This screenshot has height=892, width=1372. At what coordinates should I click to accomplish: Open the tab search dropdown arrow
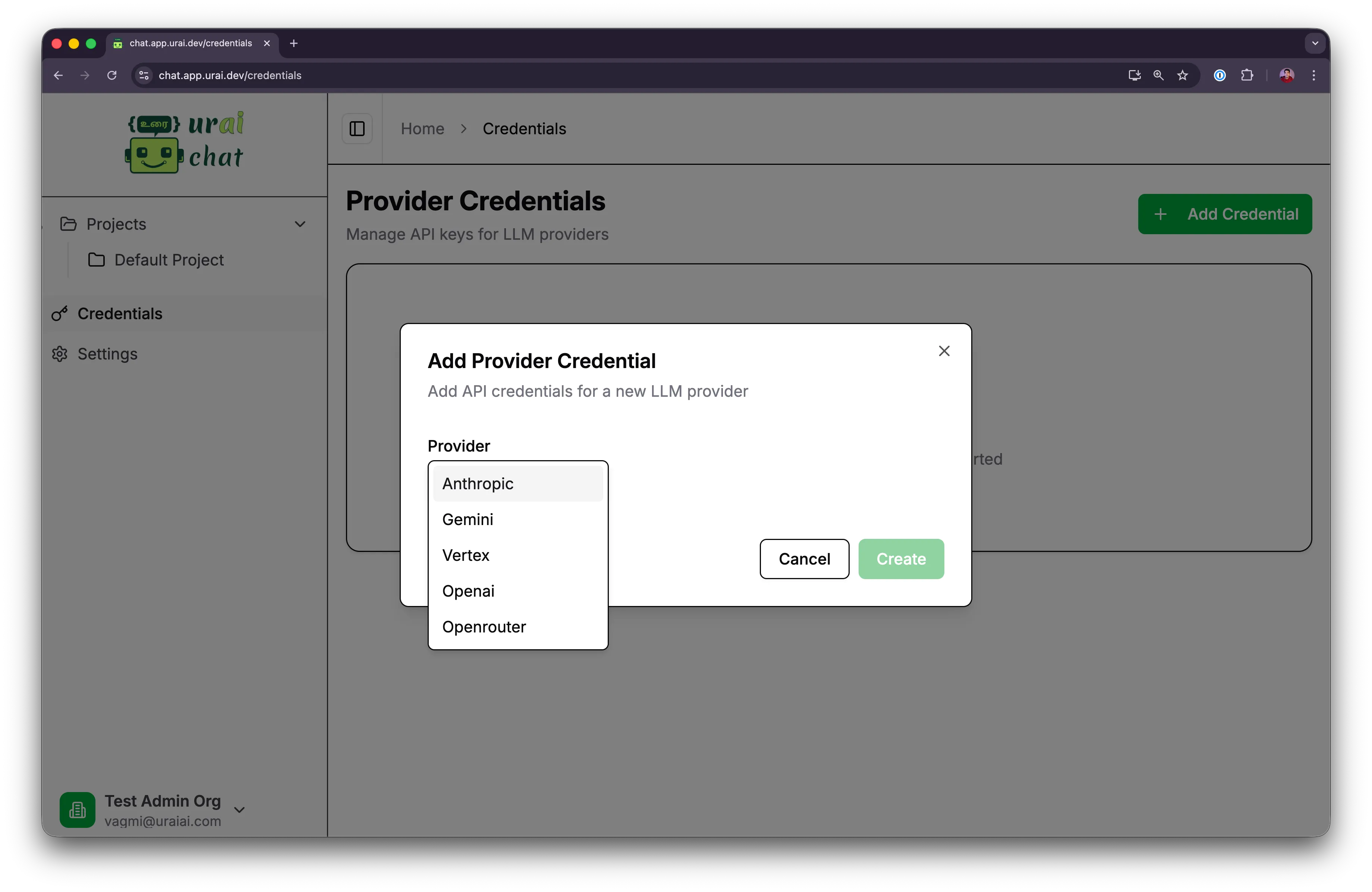point(1315,43)
